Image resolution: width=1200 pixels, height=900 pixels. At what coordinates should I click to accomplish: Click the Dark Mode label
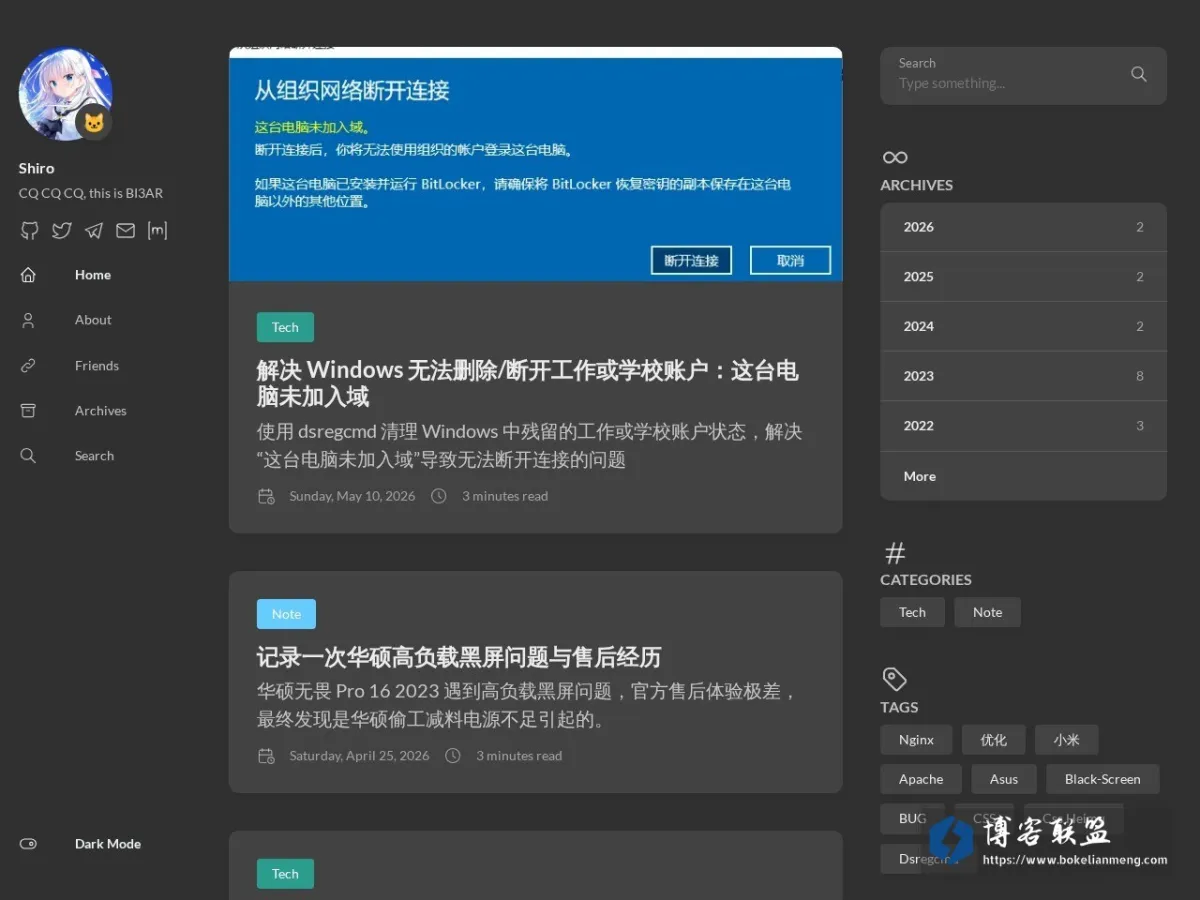click(x=108, y=844)
